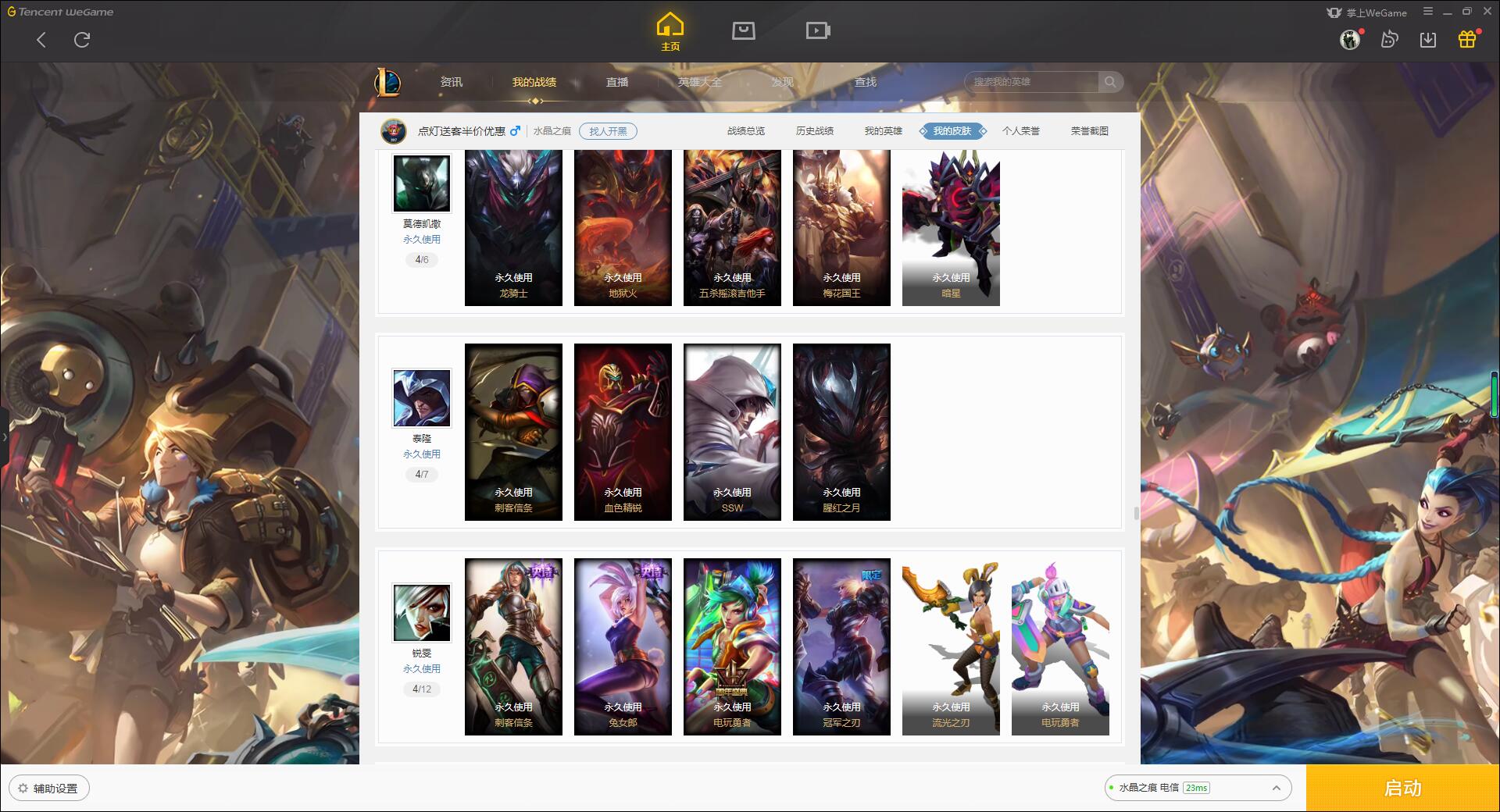Open the 兔女郎 skin card

pyautogui.click(x=623, y=646)
